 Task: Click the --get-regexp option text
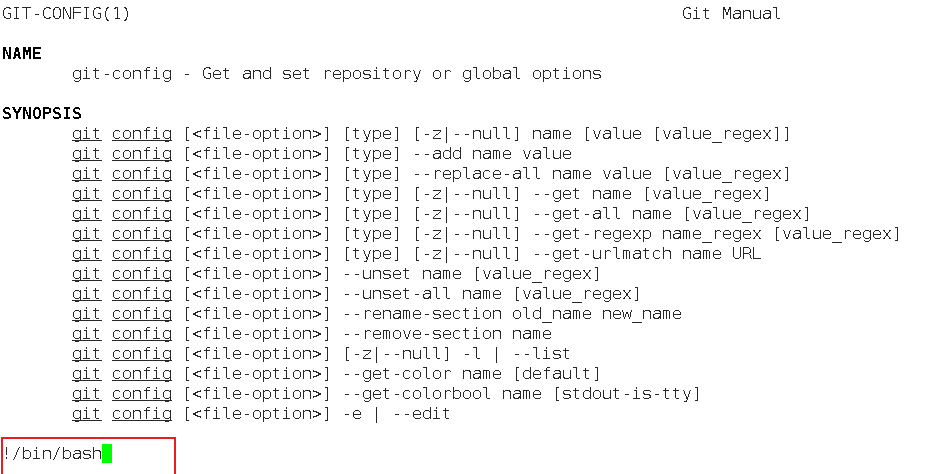tap(593, 234)
